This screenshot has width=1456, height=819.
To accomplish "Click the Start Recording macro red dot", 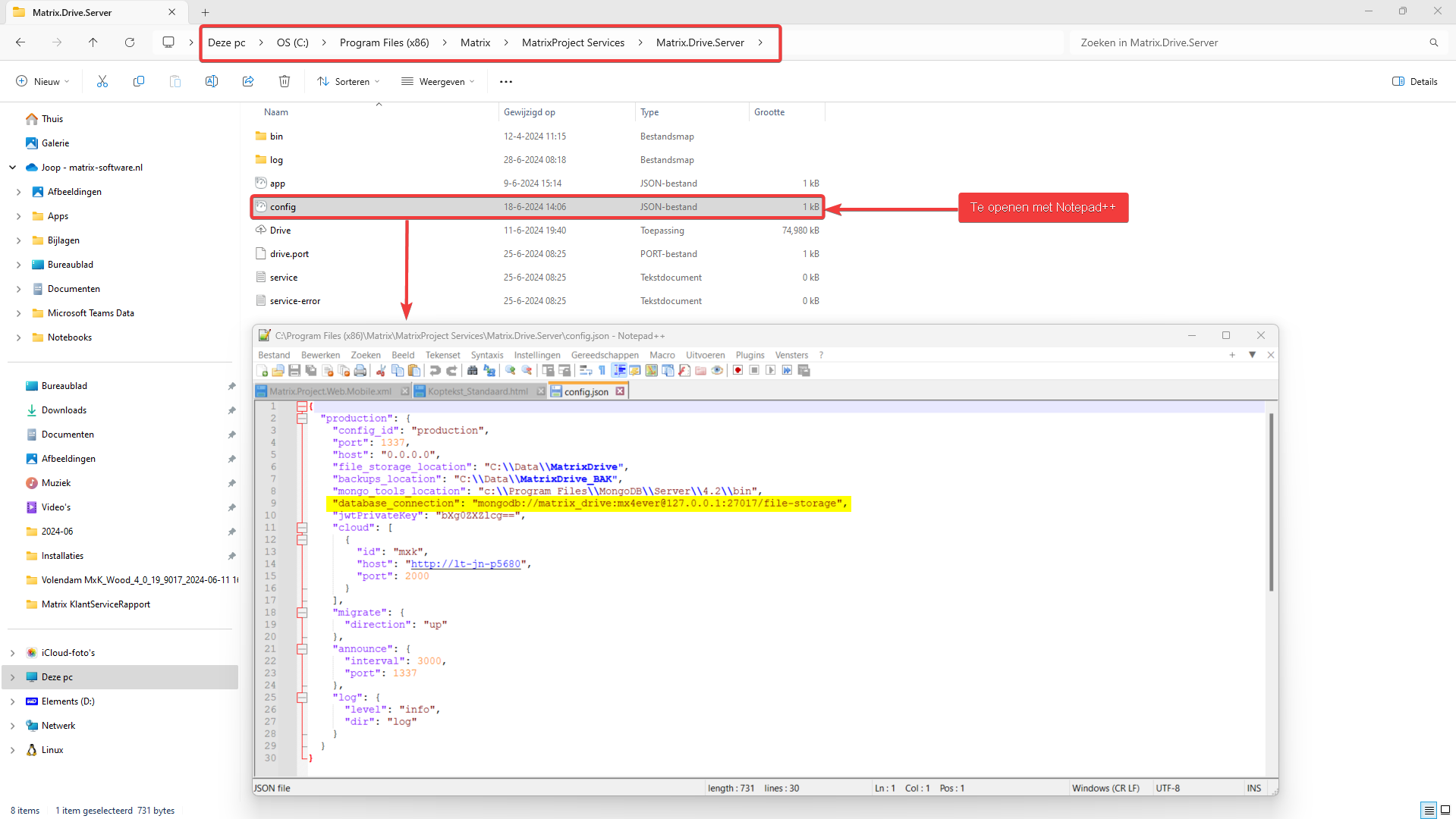I will pyautogui.click(x=738, y=370).
